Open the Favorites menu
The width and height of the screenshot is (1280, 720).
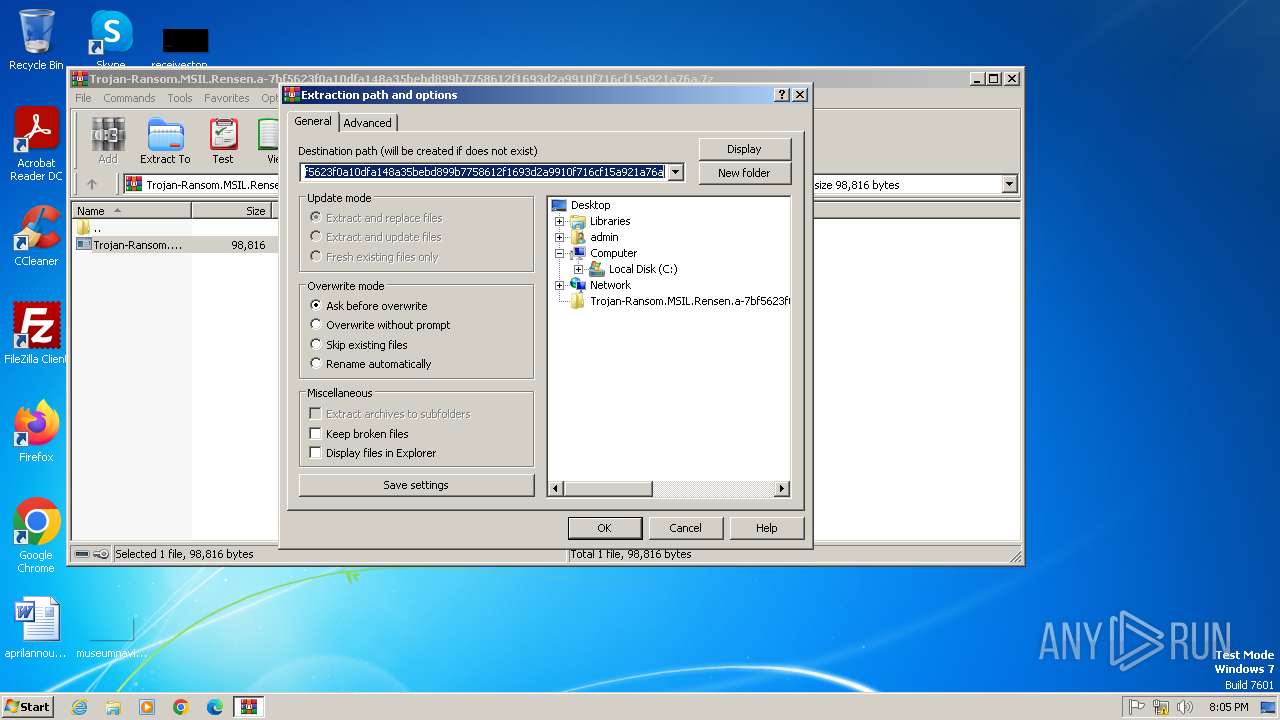pyautogui.click(x=227, y=98)
